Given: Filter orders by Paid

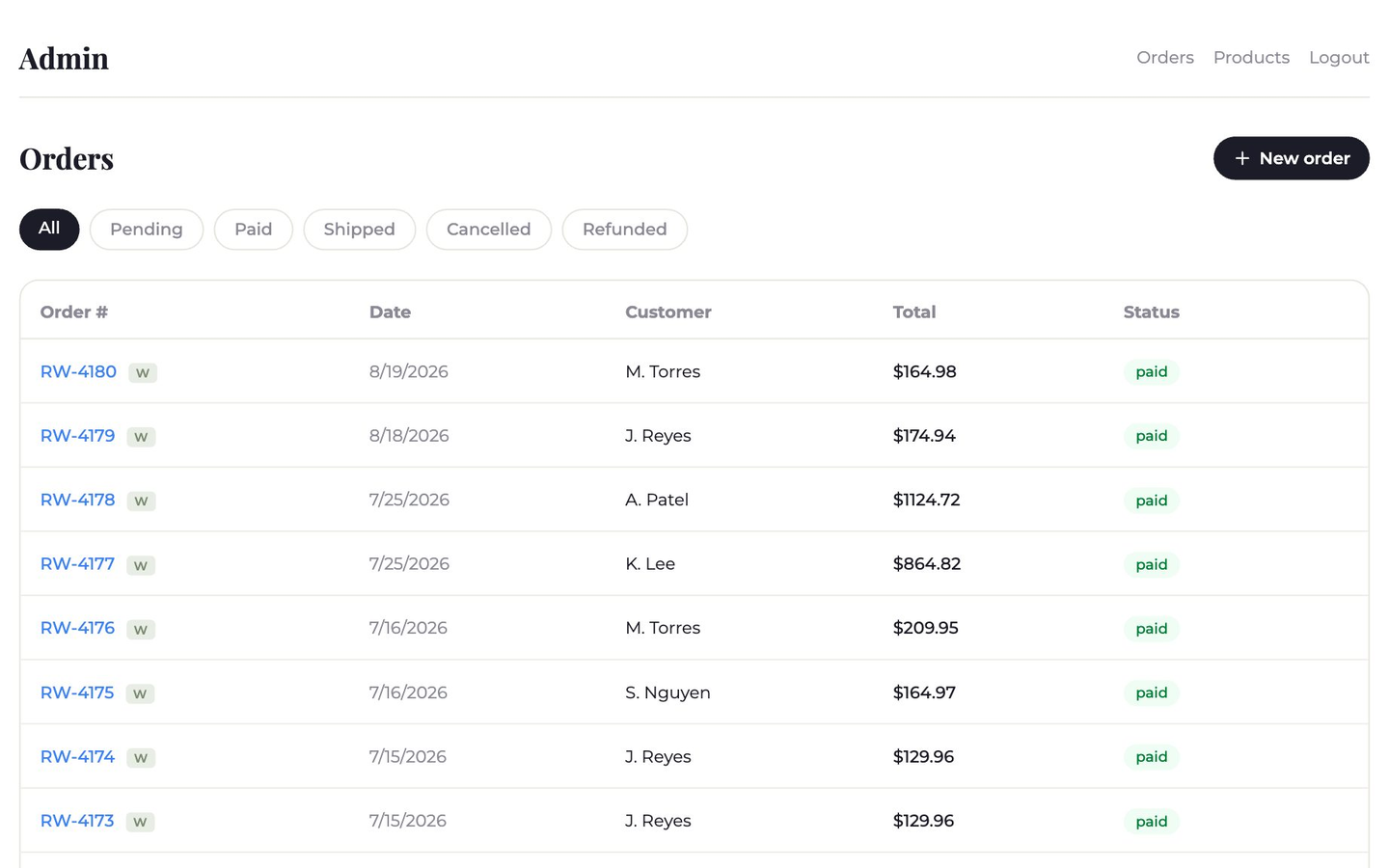Looking at the screenshot, I should pos(254,230).
